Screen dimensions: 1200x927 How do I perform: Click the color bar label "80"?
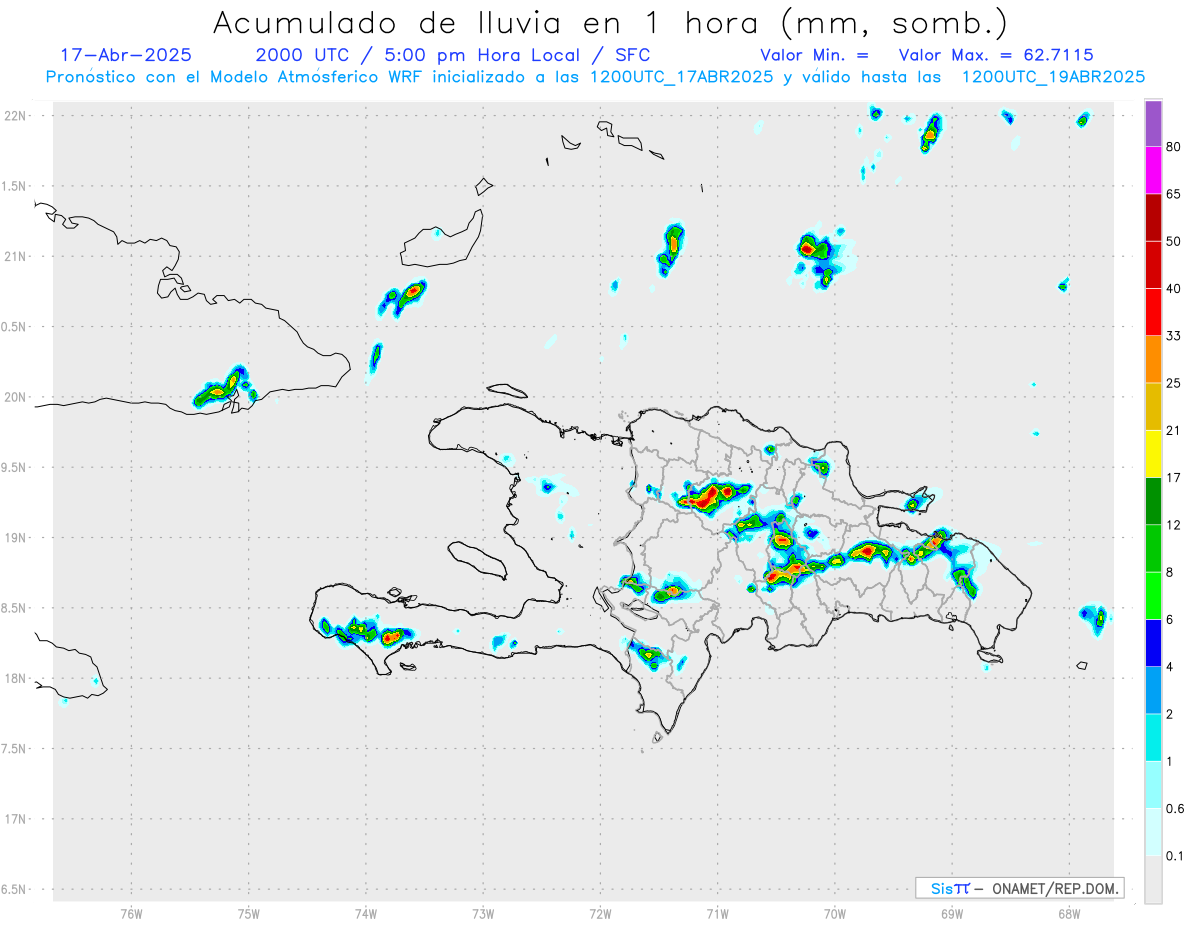tap(1174, 148)
